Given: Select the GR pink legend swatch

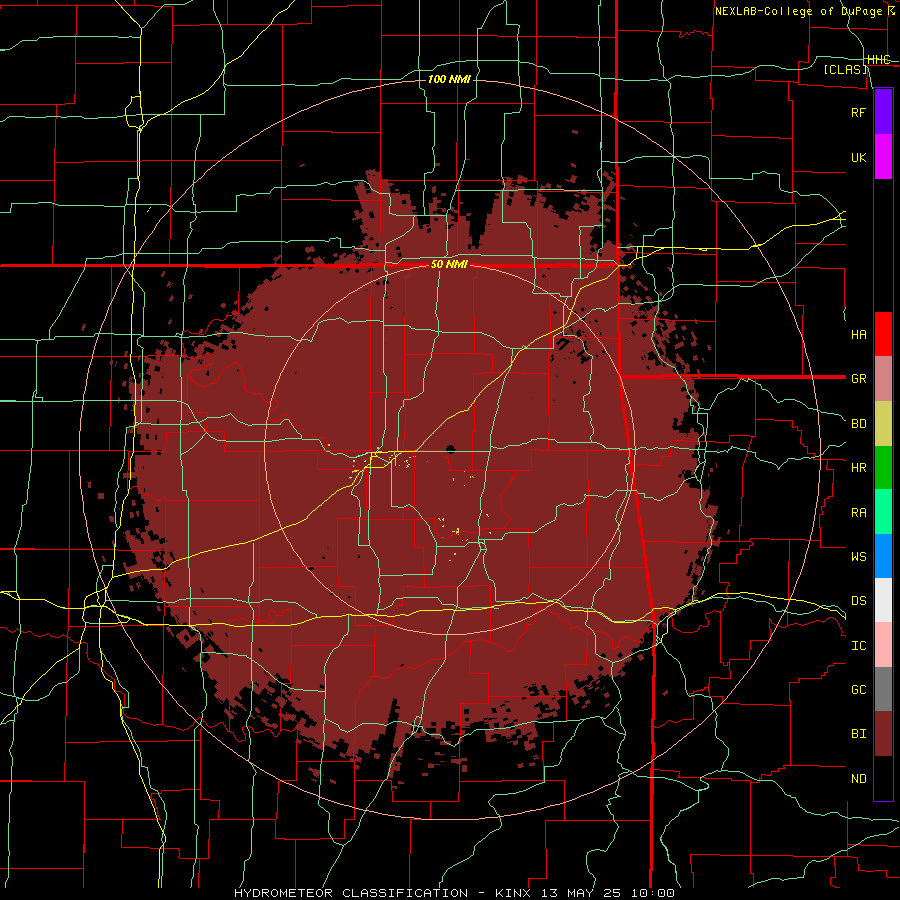Looking at the screenshot, I should point(883,379).
